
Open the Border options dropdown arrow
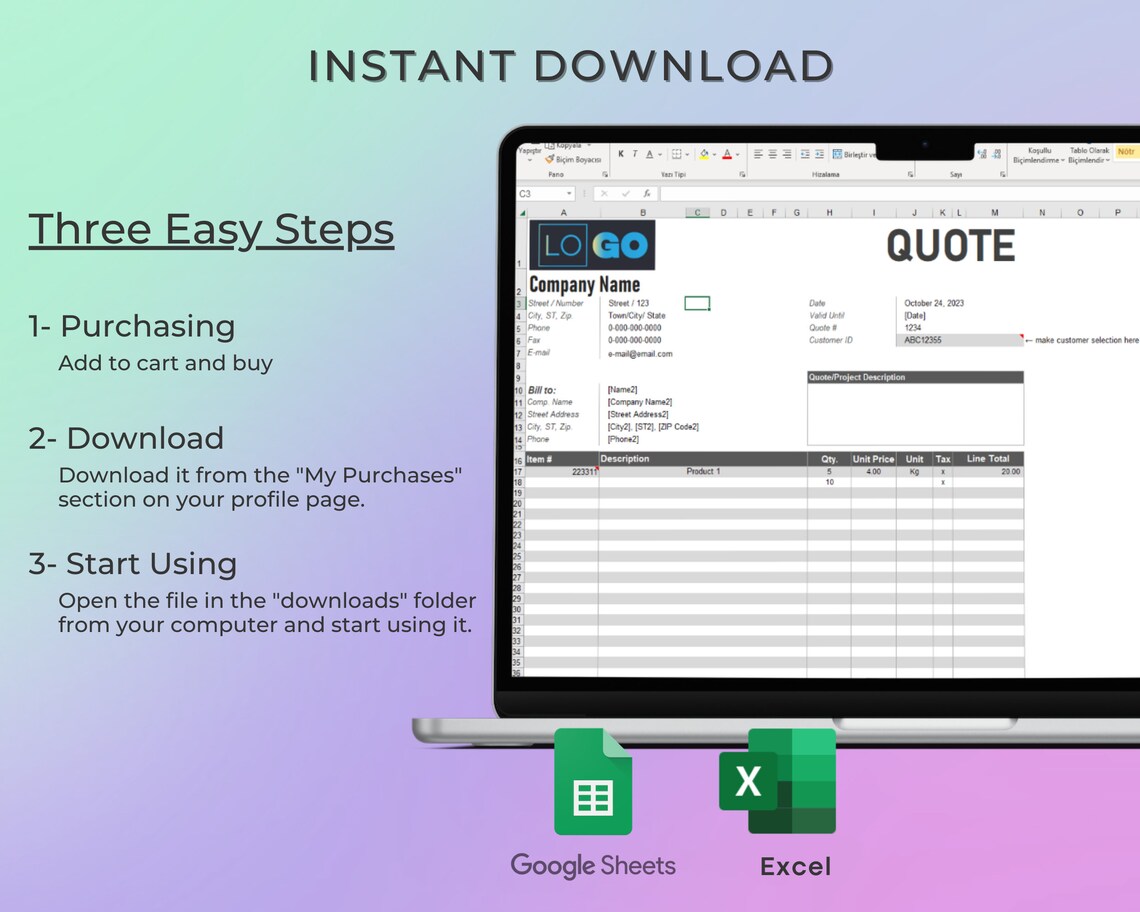pyautogui.click(x=687, y=154)
